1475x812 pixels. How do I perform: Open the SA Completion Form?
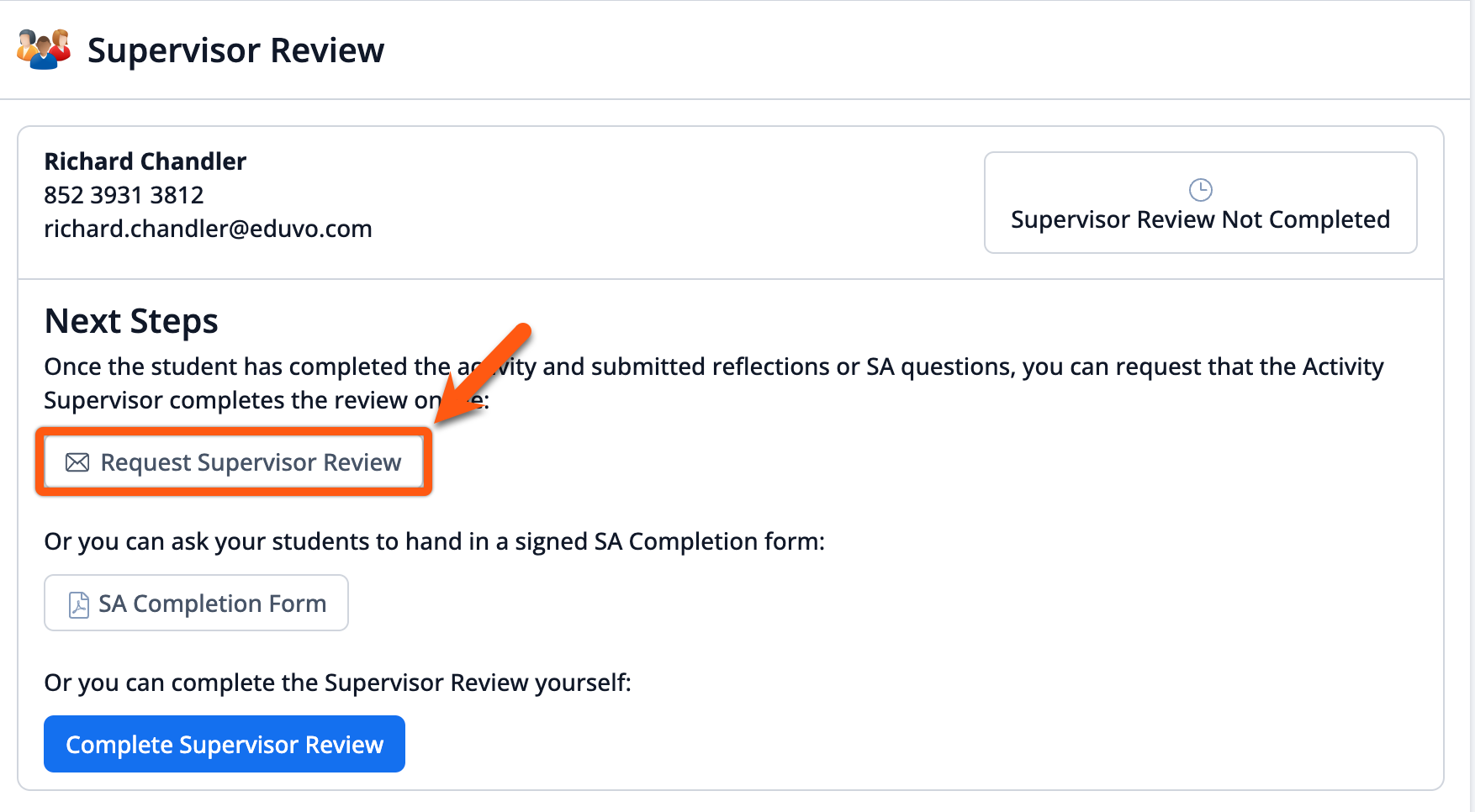(x=196, y=603)
